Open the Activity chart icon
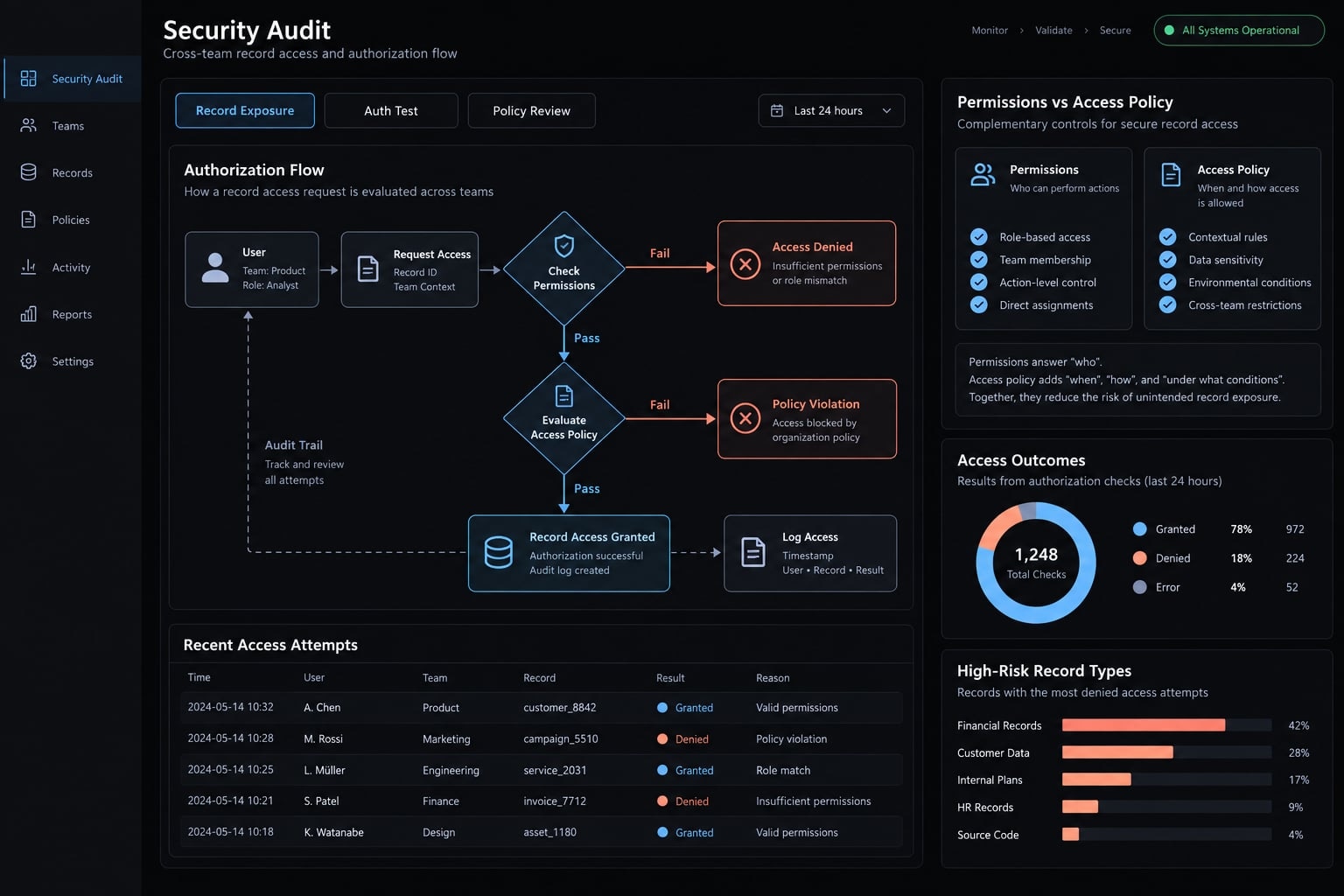Viewport: 1344px width, 896px height. click(x=29, y=267)
